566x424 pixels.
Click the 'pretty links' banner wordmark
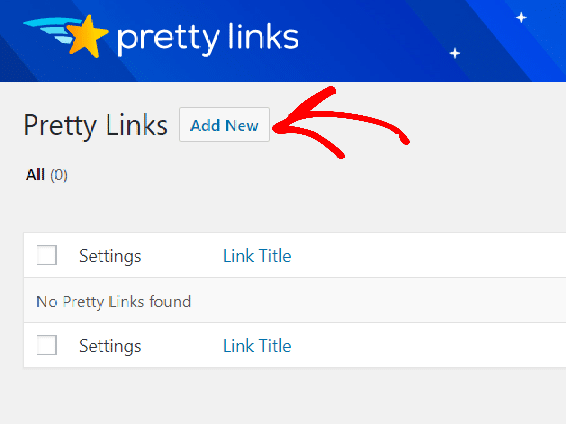click(x=208, y=39)
